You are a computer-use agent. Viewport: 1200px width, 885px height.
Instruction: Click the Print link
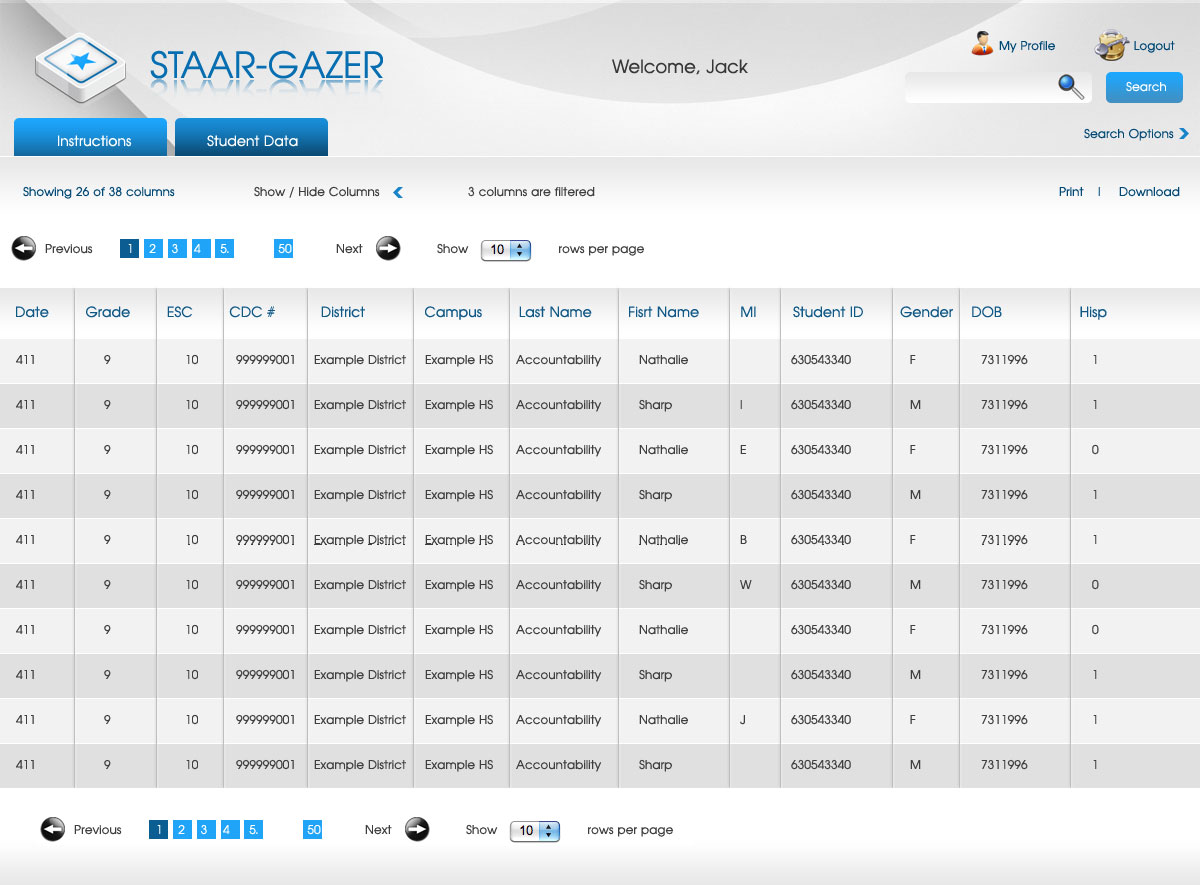1071,192
